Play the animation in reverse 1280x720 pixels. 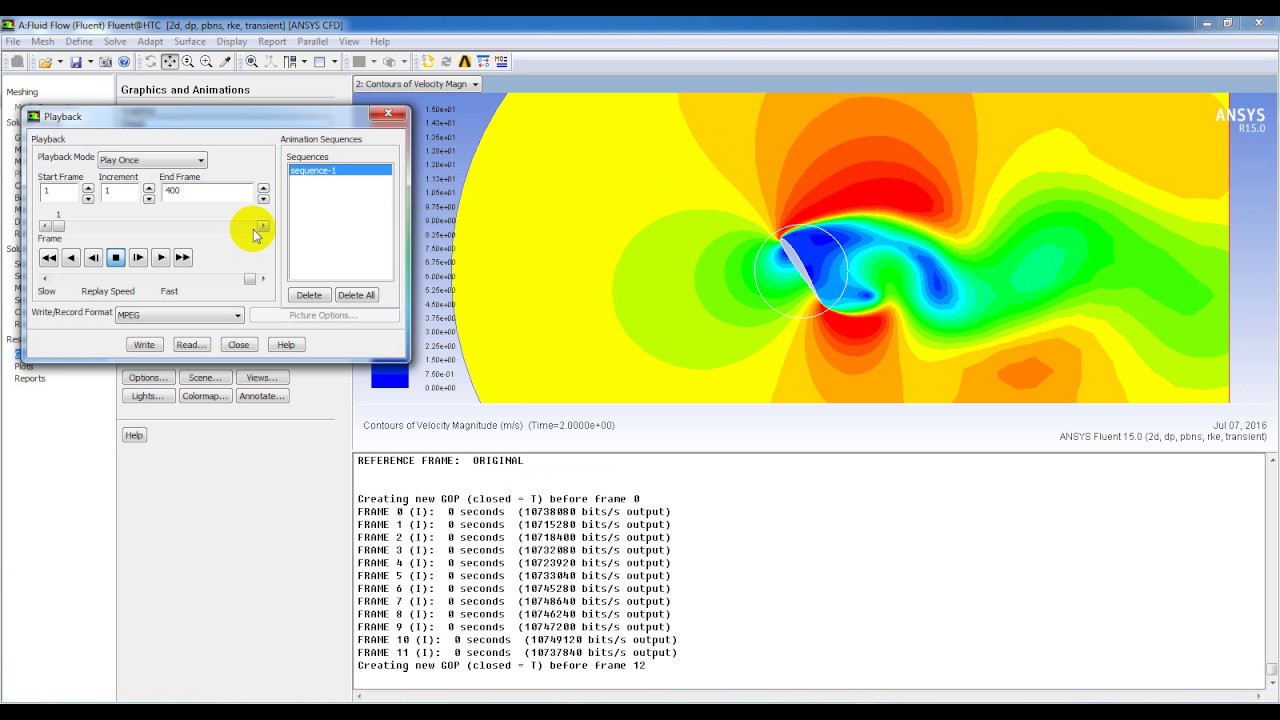tap(70, 258)
